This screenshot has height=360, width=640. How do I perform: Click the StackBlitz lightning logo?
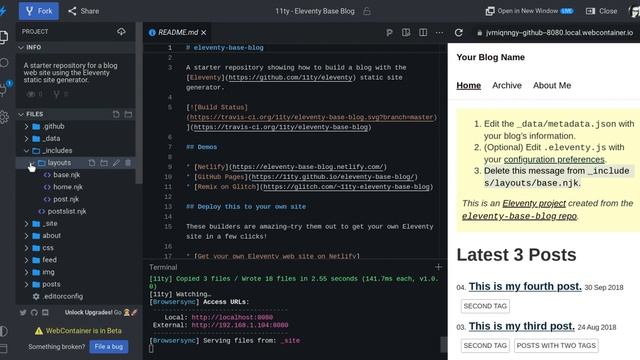tap(3, 11)
